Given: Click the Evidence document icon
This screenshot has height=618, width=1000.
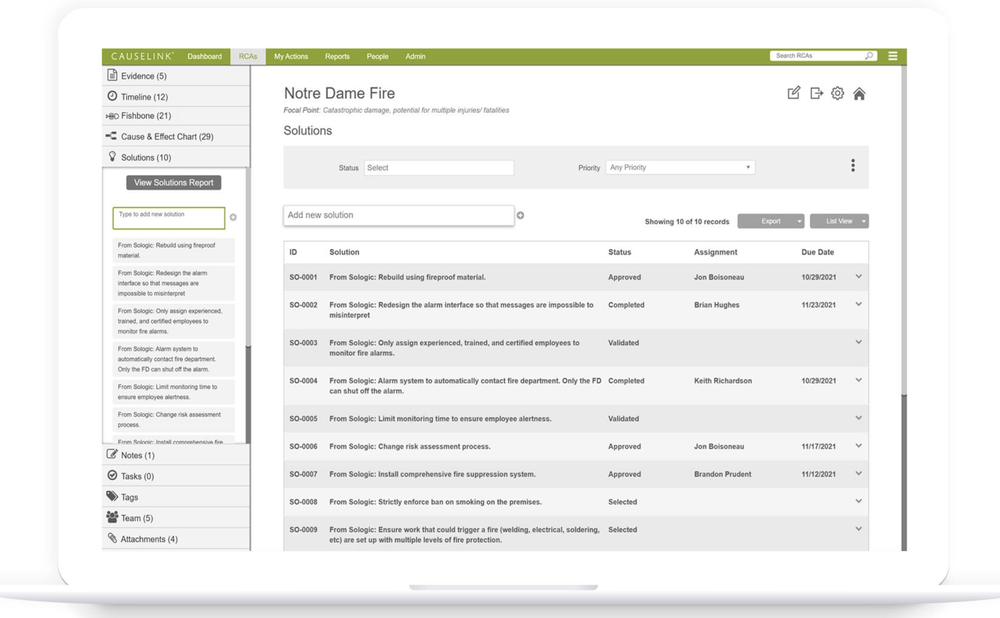Looking at the screenshot, I should click(x=112, y=75).
